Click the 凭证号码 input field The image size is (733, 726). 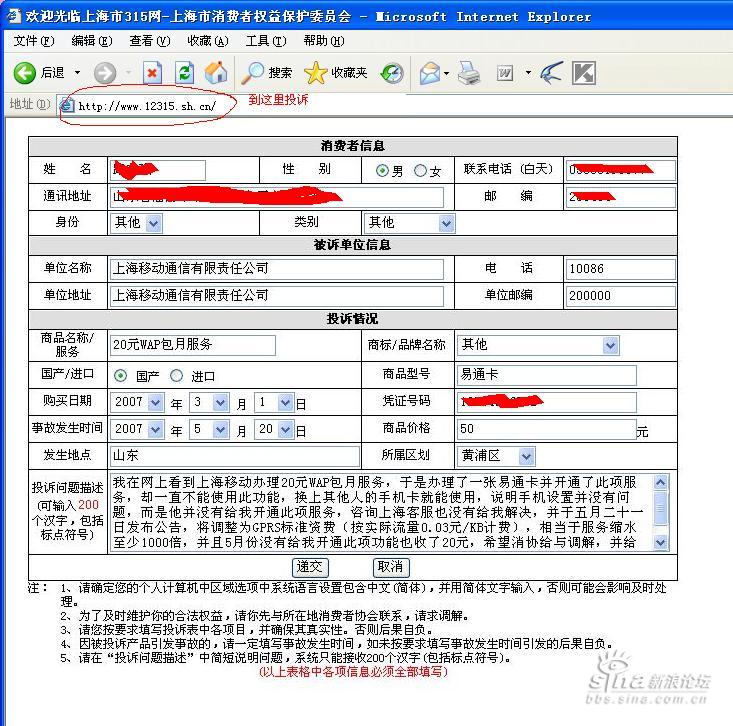click(x=546, y=402)
